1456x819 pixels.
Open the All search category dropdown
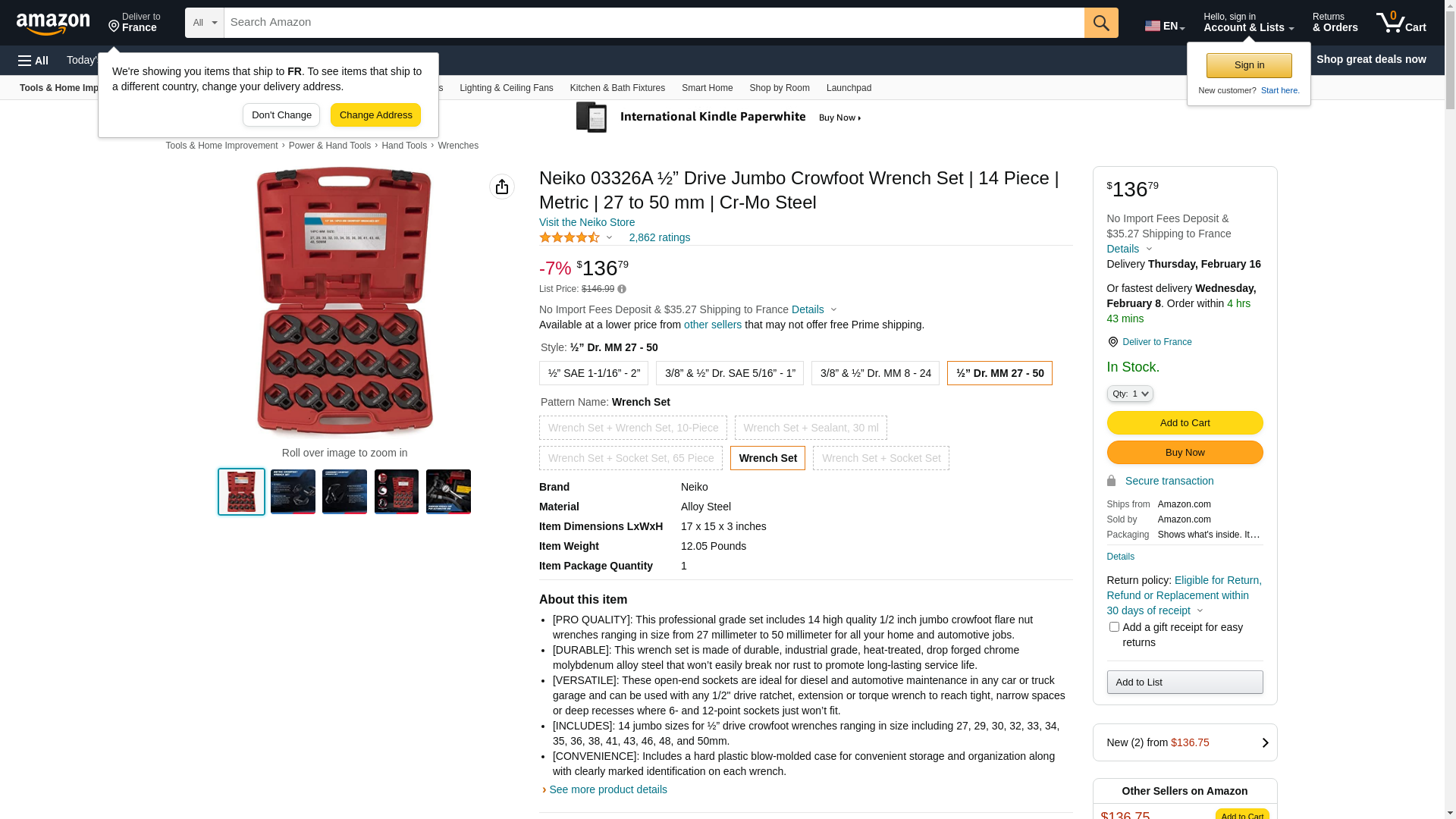click(x=205, y=23)
